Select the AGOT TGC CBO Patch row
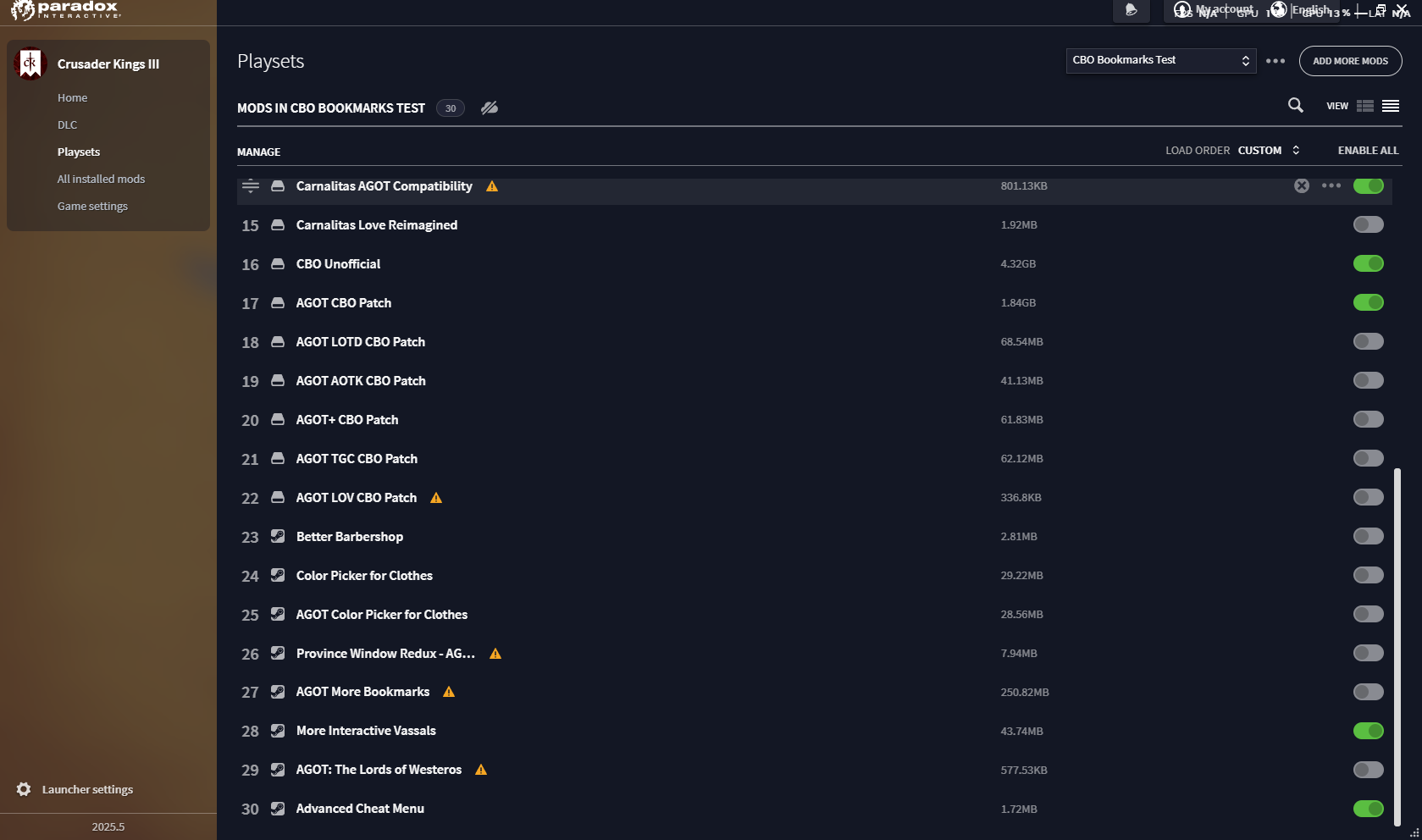This screenshot has width=1422, height=840. coord(814,459)
